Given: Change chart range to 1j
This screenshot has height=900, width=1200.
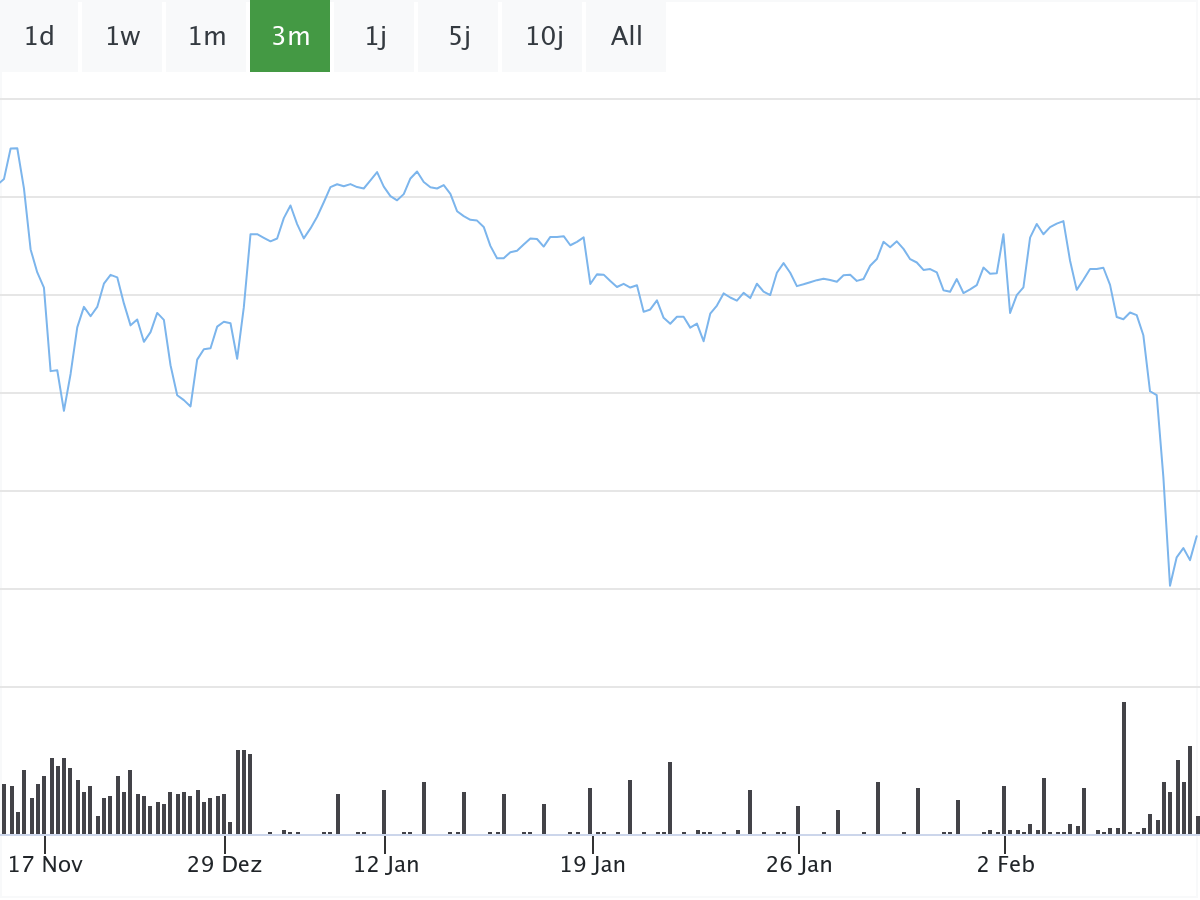Looking at the screenshot, I should pyautogui.click(x=375, y=37).
